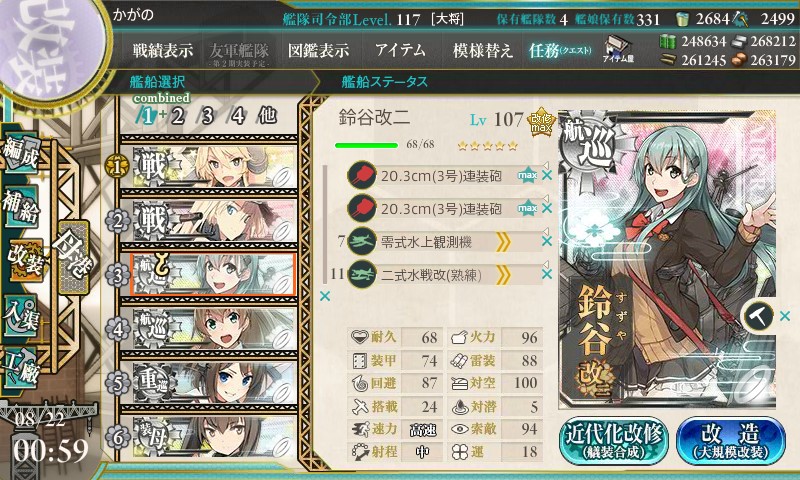
Task: Click the 改造 remodel button
Action: point(731,440)
